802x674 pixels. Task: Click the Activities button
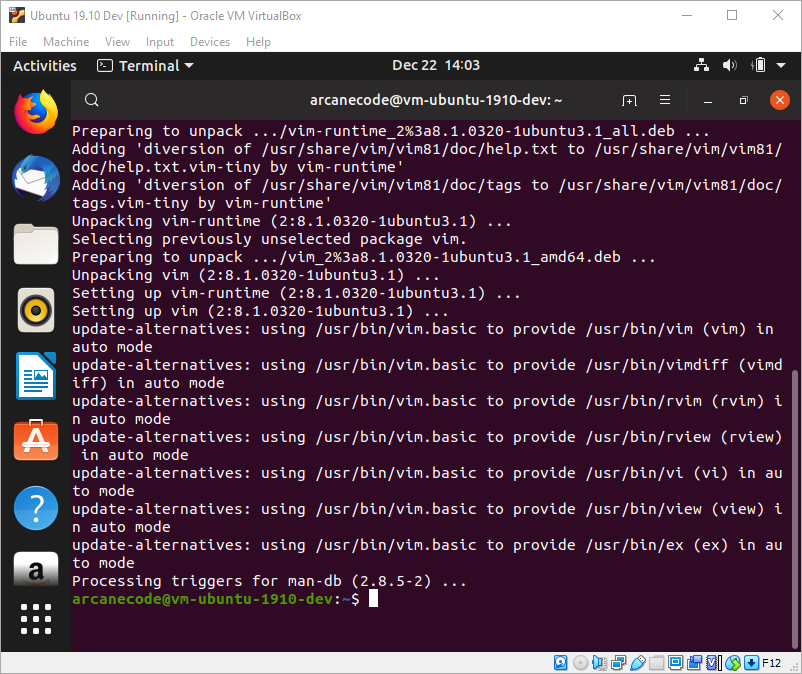[44, 65]
